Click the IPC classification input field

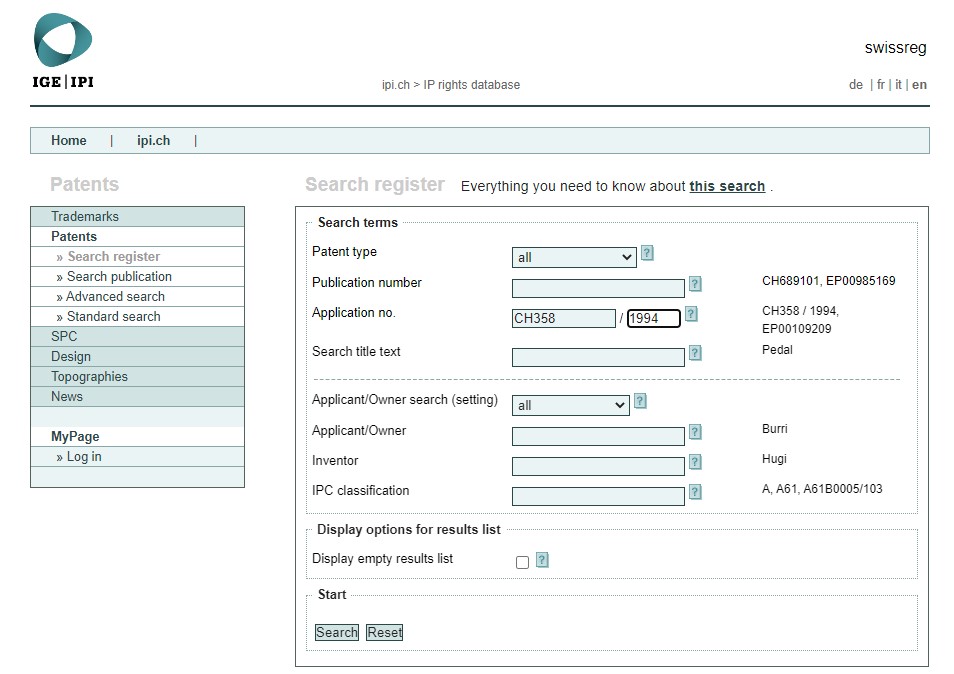click(598, 496)
